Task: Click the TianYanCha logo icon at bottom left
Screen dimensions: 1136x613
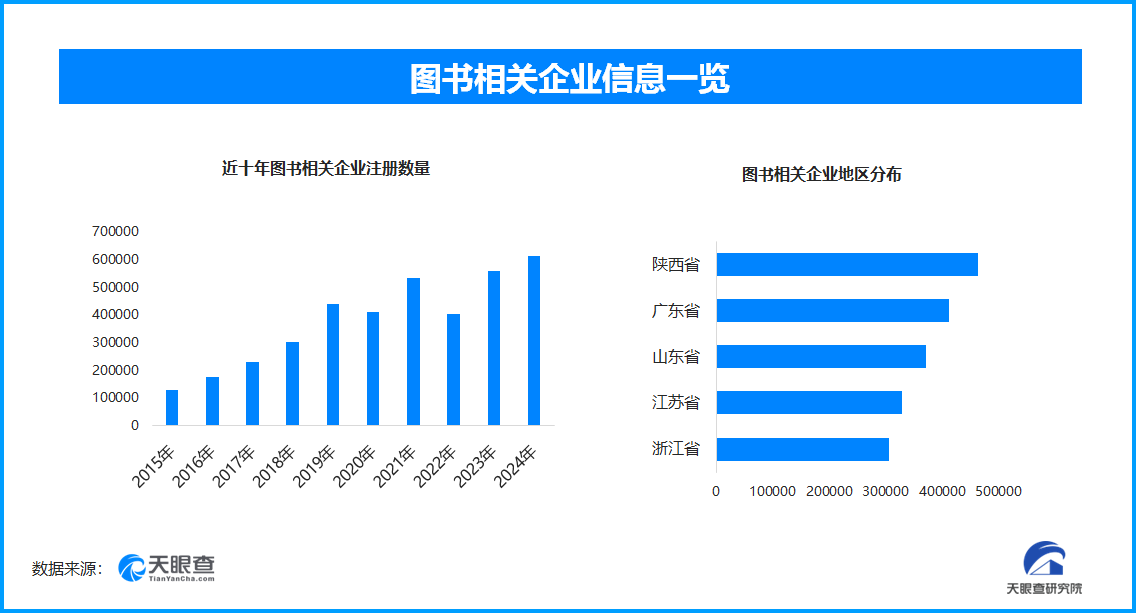Action: click(130, 565)
